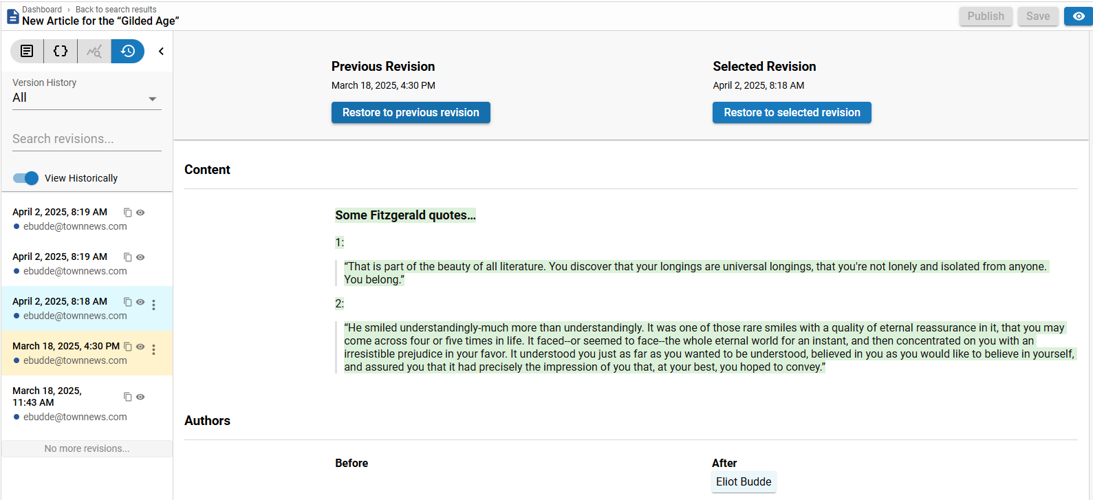
Task: Click Back to search results link
Action: point(116,9)
